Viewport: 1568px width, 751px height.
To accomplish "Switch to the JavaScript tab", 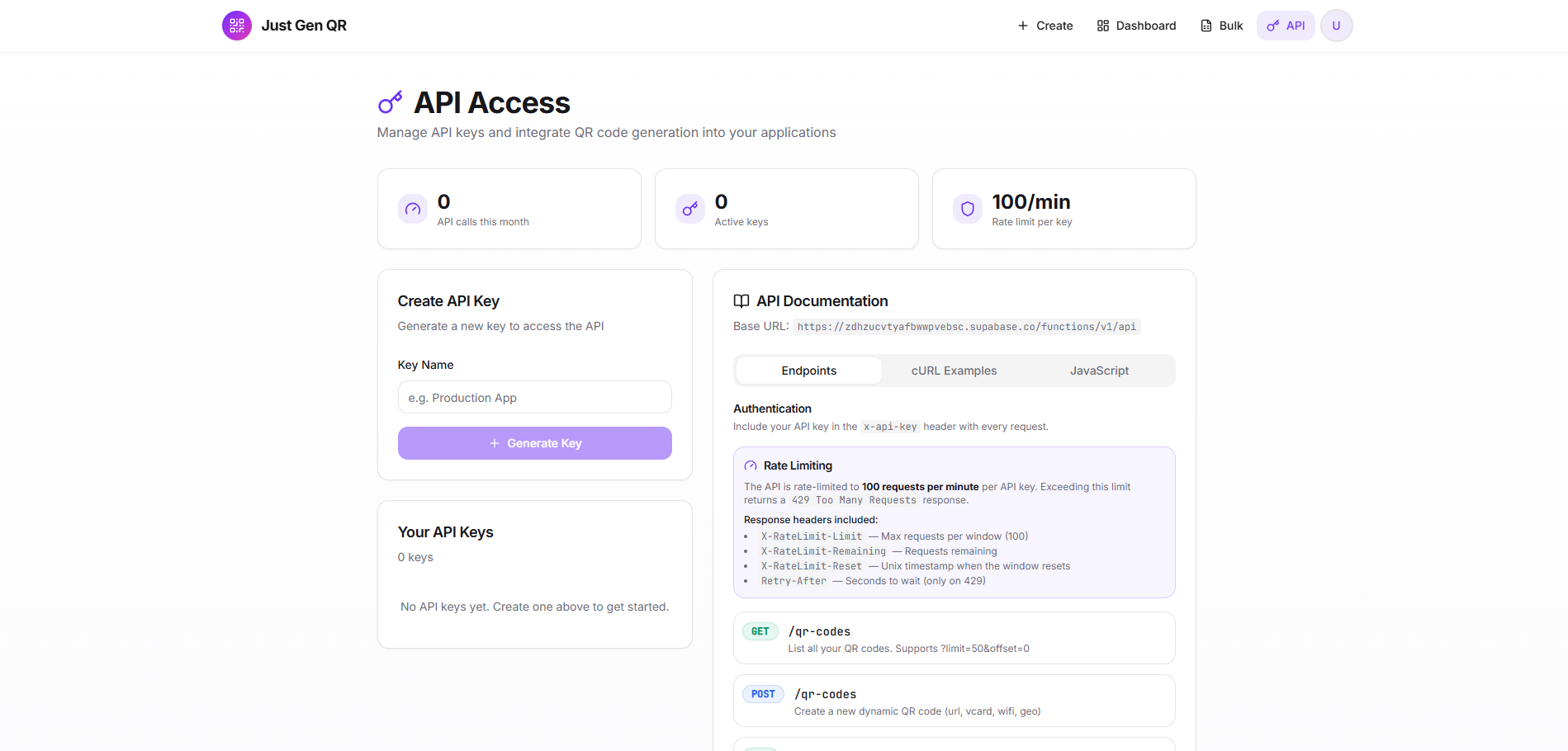I will point(1099,371).
